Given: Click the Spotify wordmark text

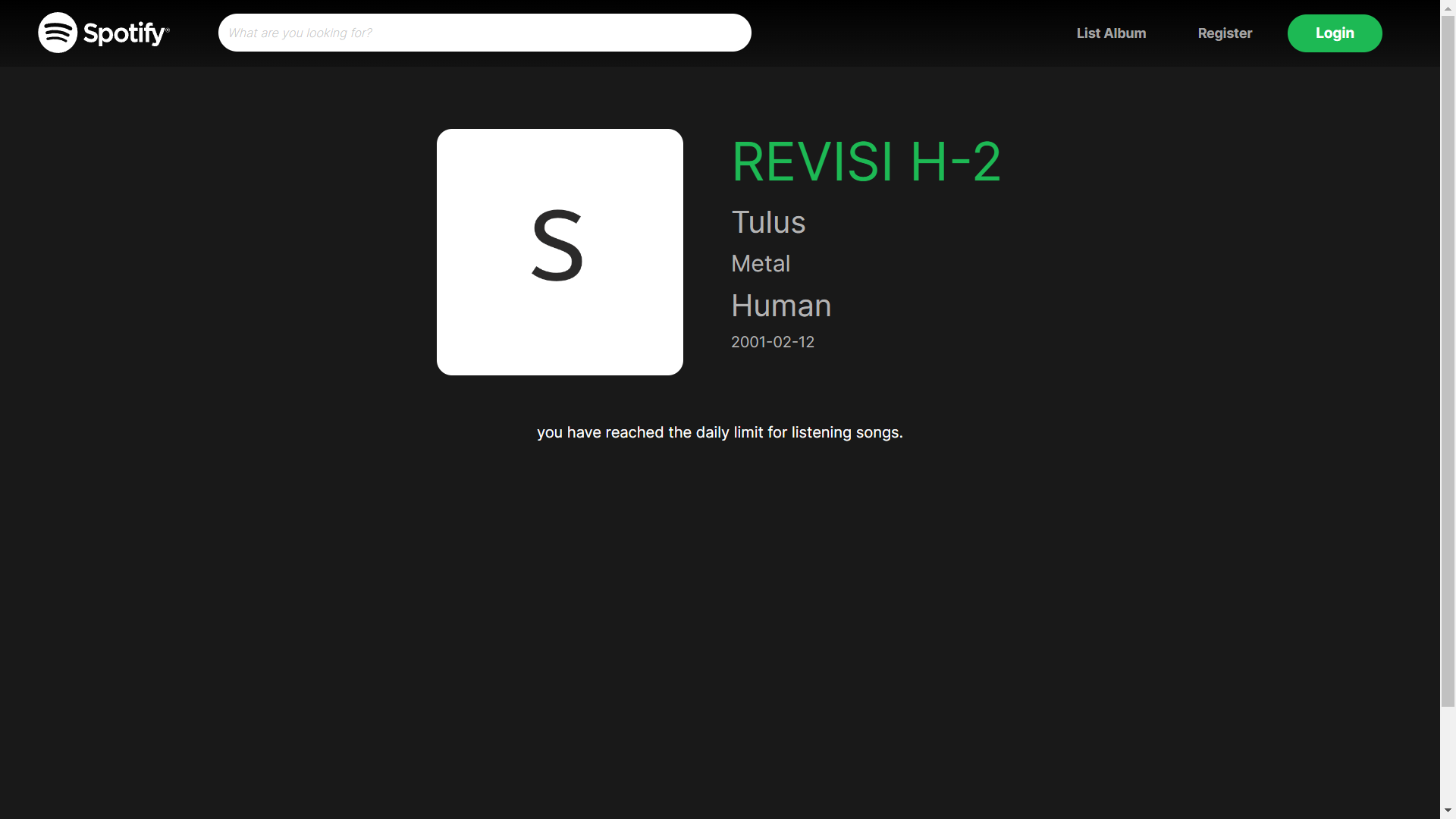Looking at the screenshot, I should tap(125, 33).
